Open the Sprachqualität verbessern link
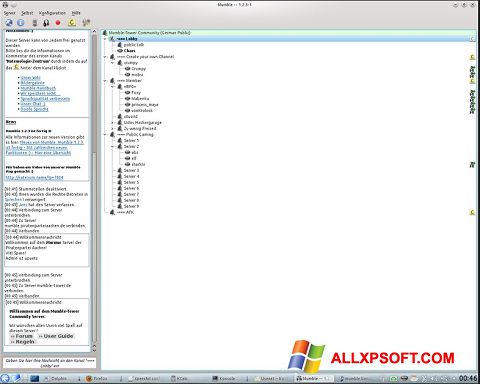Screen dimensions: 480x384 point(45,99)
